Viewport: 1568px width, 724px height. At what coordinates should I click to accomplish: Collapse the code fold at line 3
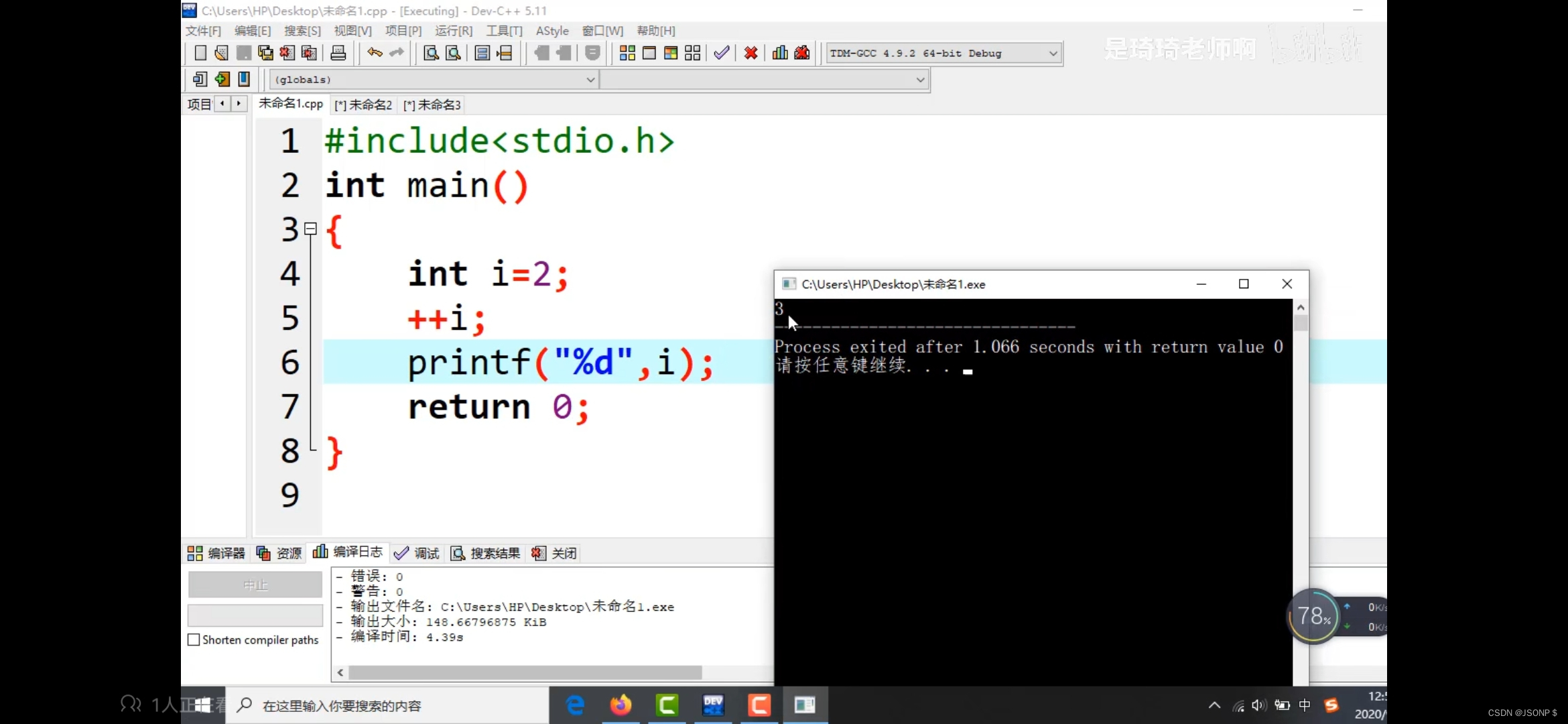[x=310, y=229]
